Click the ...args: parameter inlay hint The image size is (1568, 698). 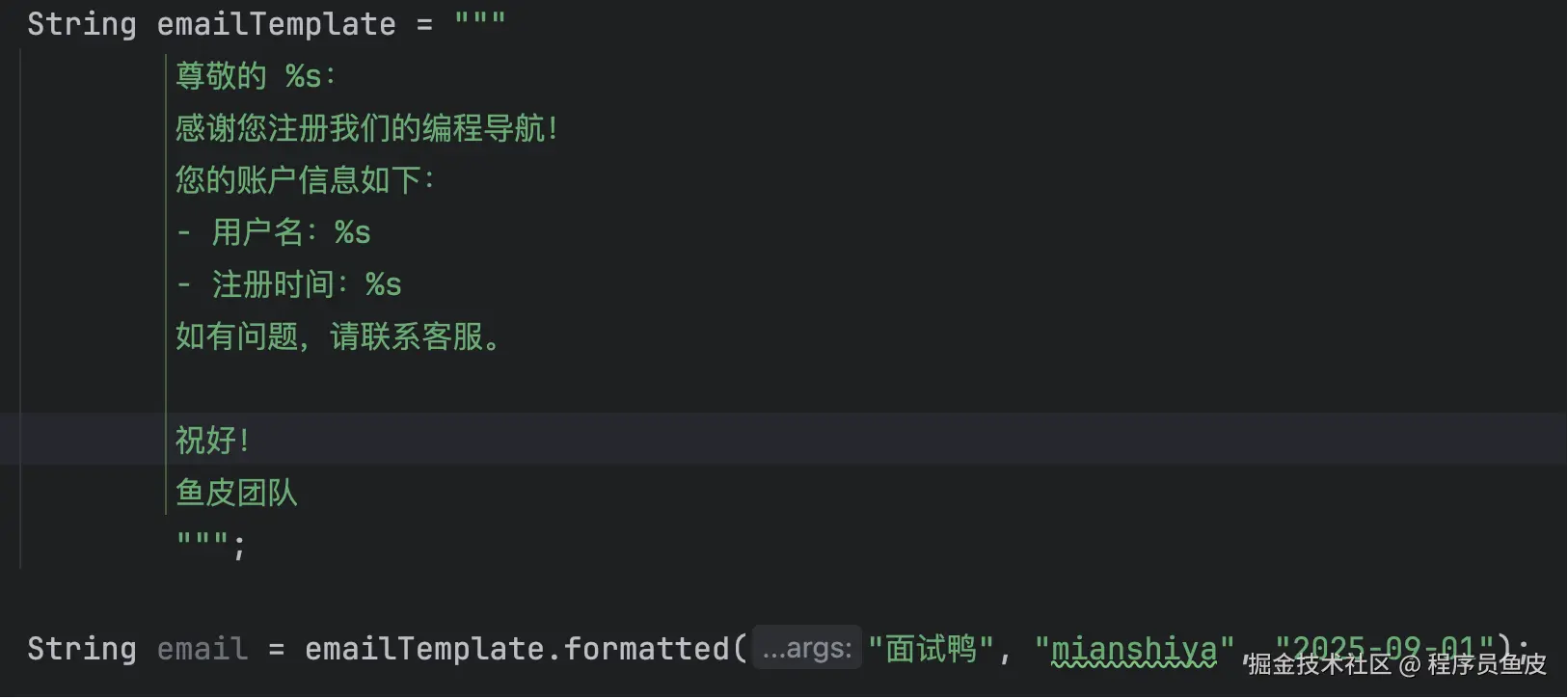pos(807,649)
